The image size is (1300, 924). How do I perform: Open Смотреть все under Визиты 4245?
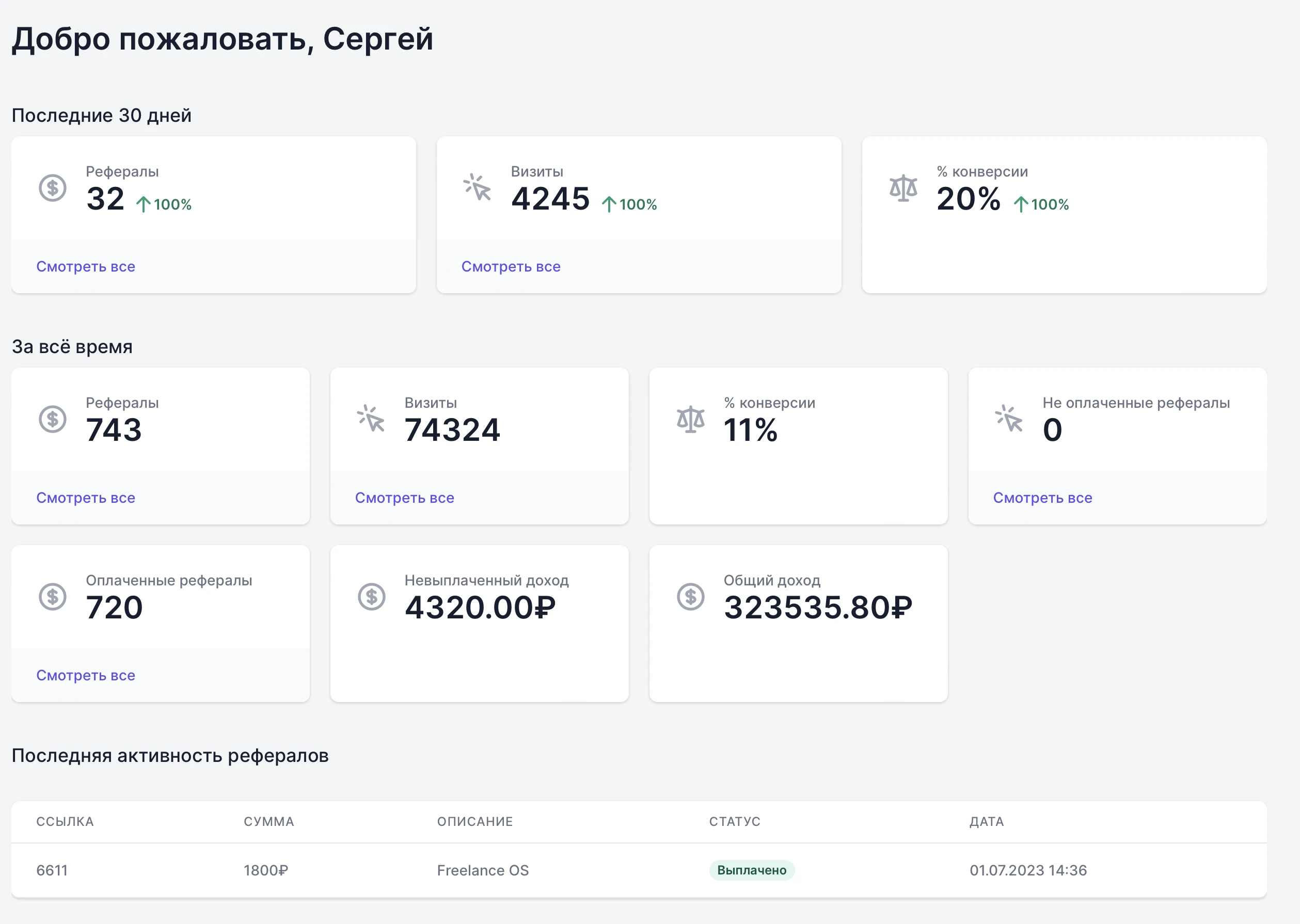point(511,266)
